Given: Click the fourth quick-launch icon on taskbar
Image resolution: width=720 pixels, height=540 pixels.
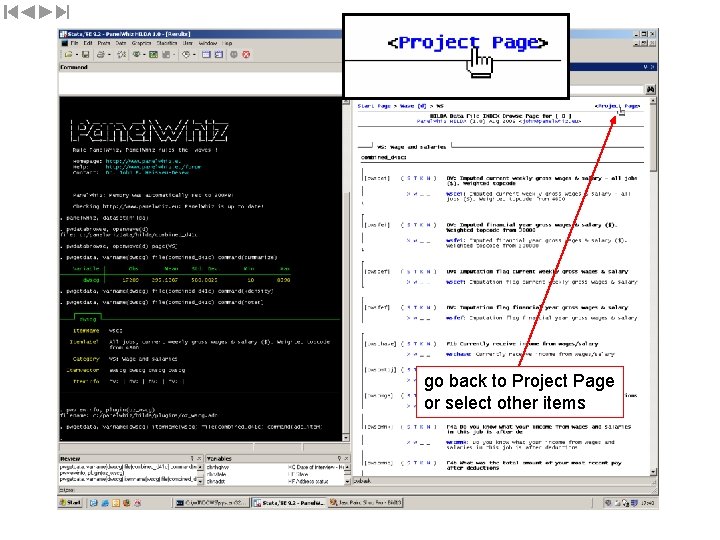Looking at the screenshot, I should pyautogui.click(x=127, y=503).
